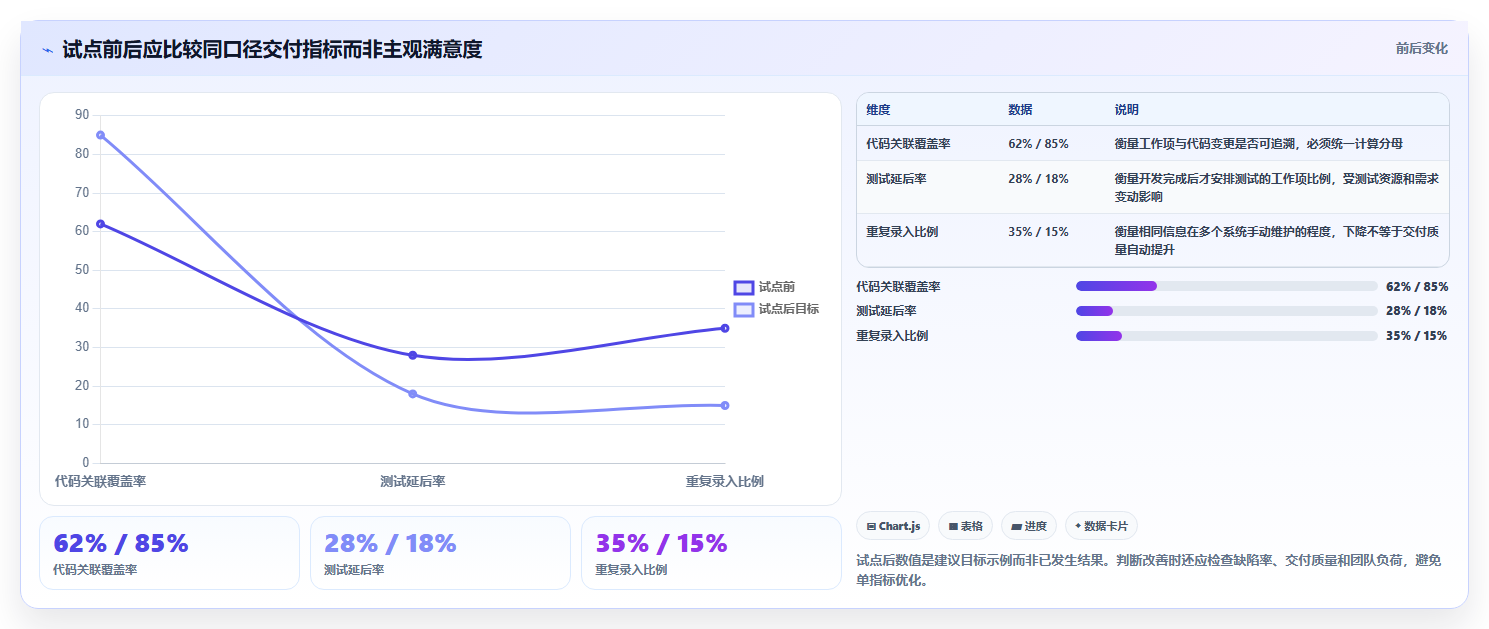Click the 0 tick on the y-axis
1489x629 pixels.
click(85, 463)
